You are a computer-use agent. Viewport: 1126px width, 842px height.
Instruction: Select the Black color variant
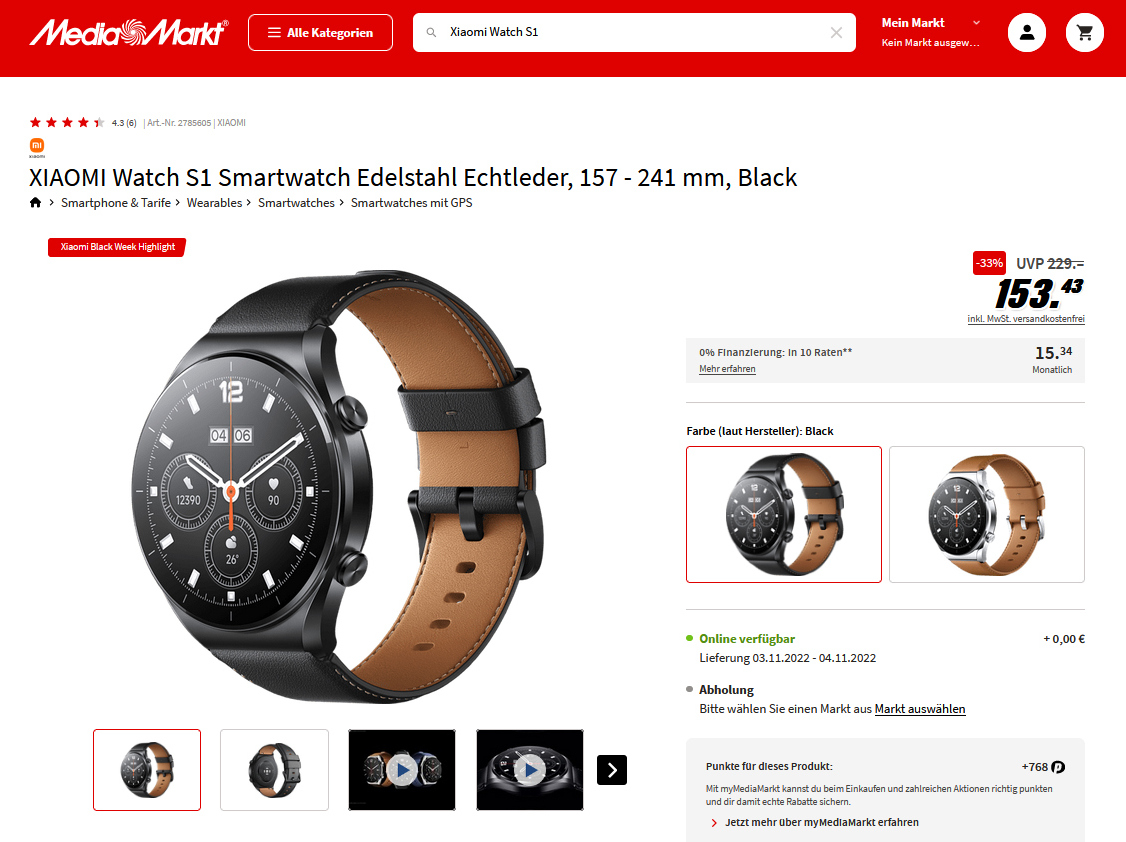pos(783,514)
